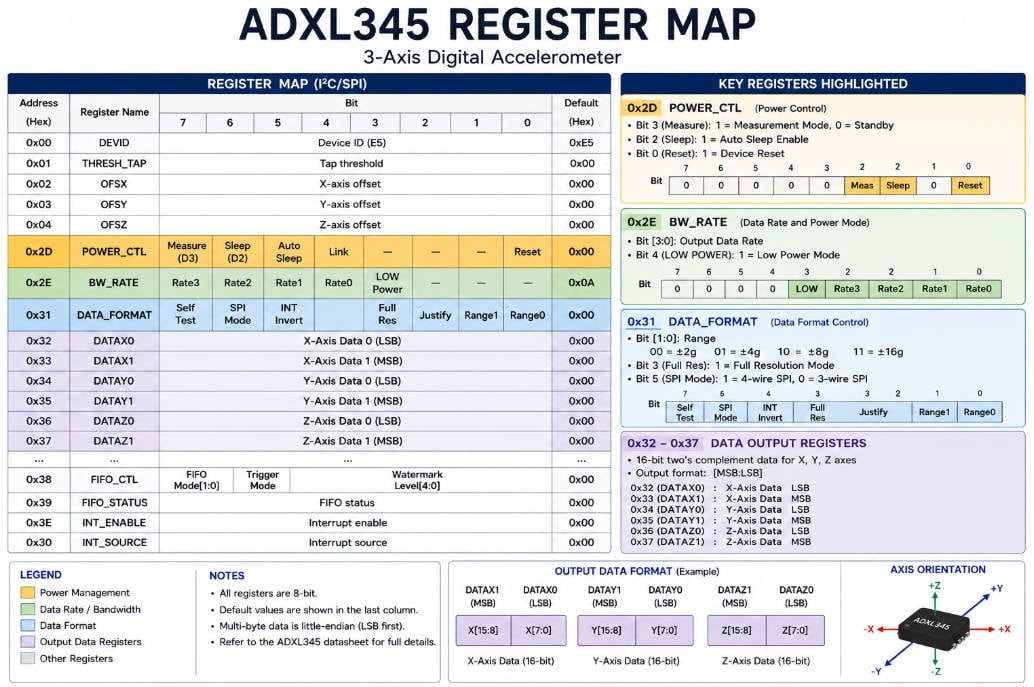Click the 'Auto Sleep' bit cell
Image resolution: width=1034 pixels, height=687 pixels.
click(289, 251)
